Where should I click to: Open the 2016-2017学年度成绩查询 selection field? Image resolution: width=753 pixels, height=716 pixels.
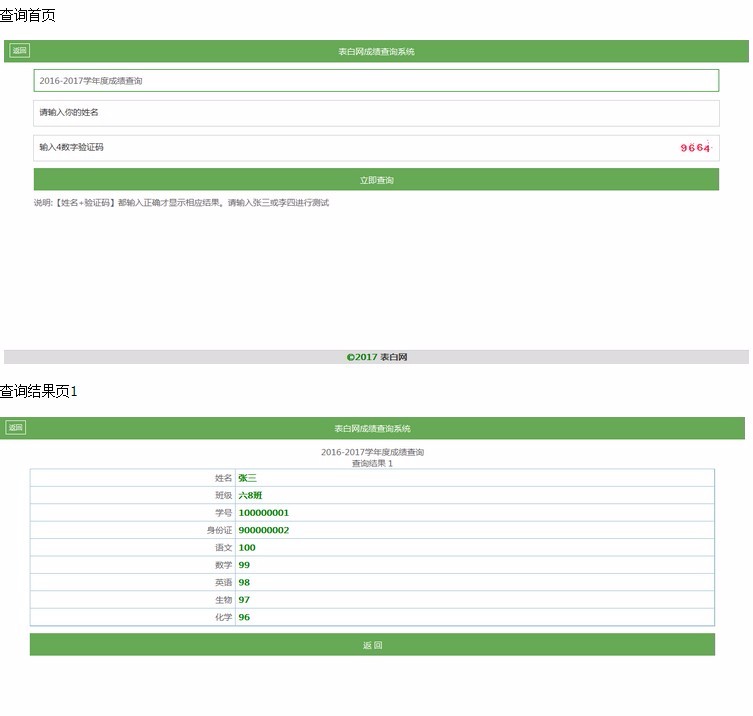point(376,80)
